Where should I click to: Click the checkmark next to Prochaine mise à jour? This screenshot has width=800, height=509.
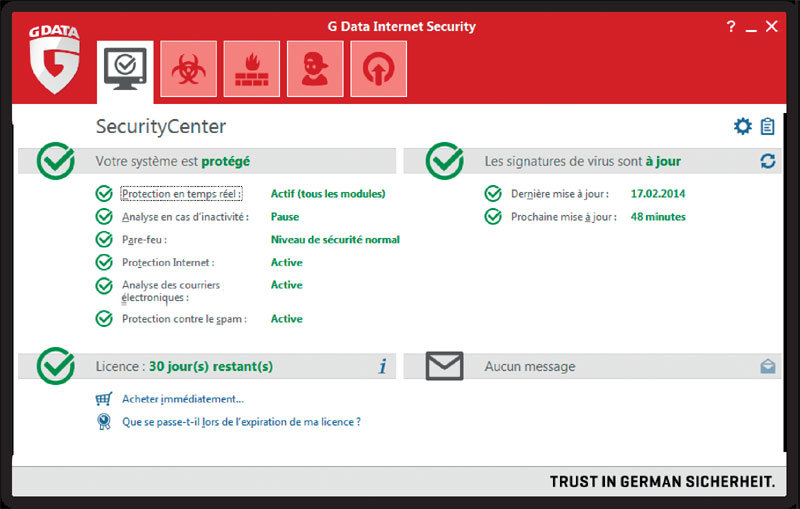(x=493, y=217)
